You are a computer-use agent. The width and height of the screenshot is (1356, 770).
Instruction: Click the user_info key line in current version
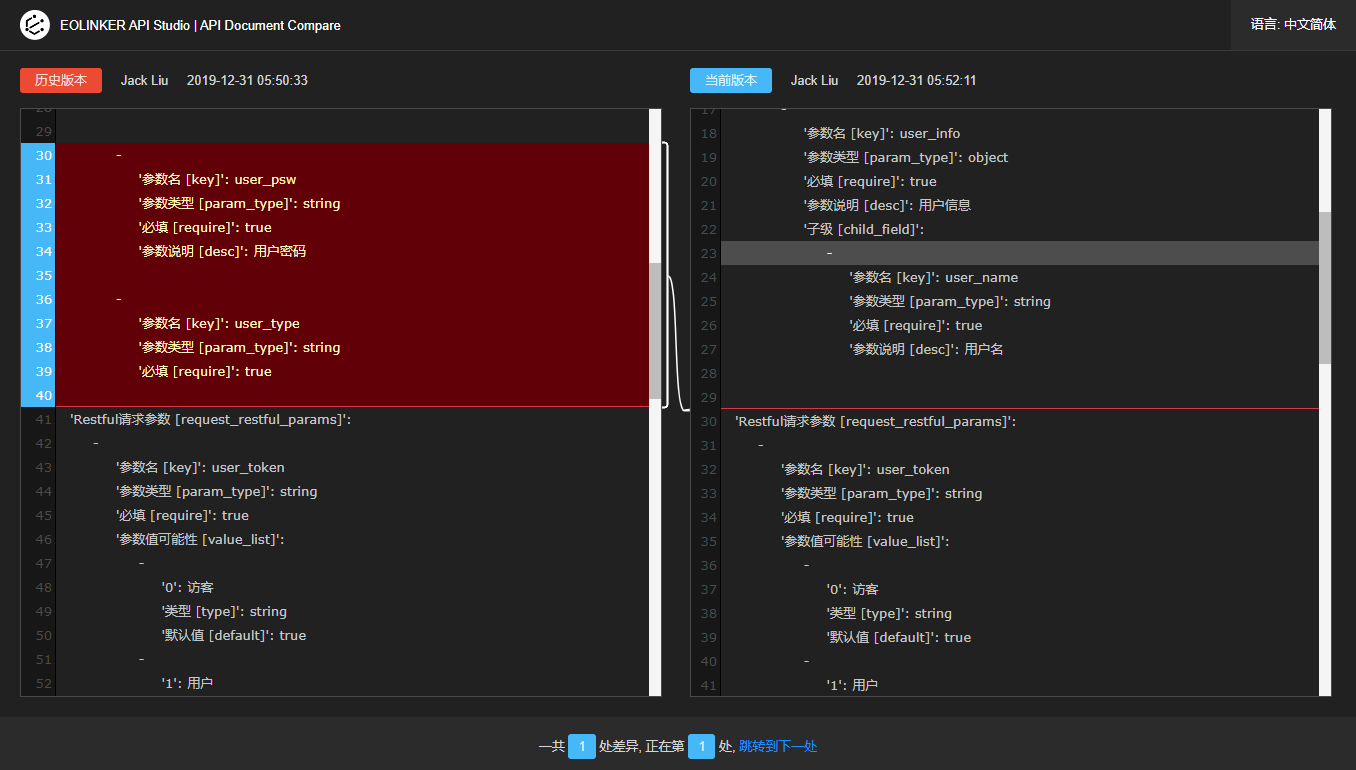(x=881, y=134)
